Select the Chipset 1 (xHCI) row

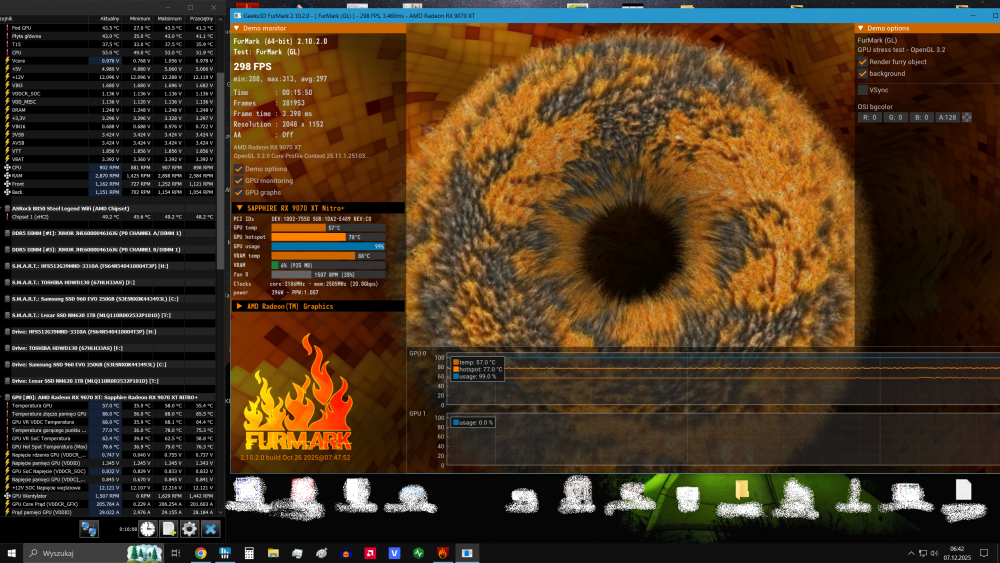(x=108, y=217)
